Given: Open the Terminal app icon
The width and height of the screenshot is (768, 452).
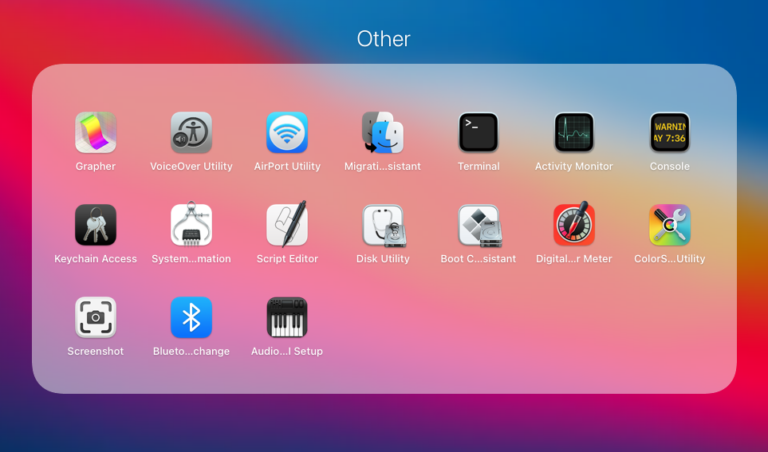Looking at the screenshot, I should pos(478,132).
